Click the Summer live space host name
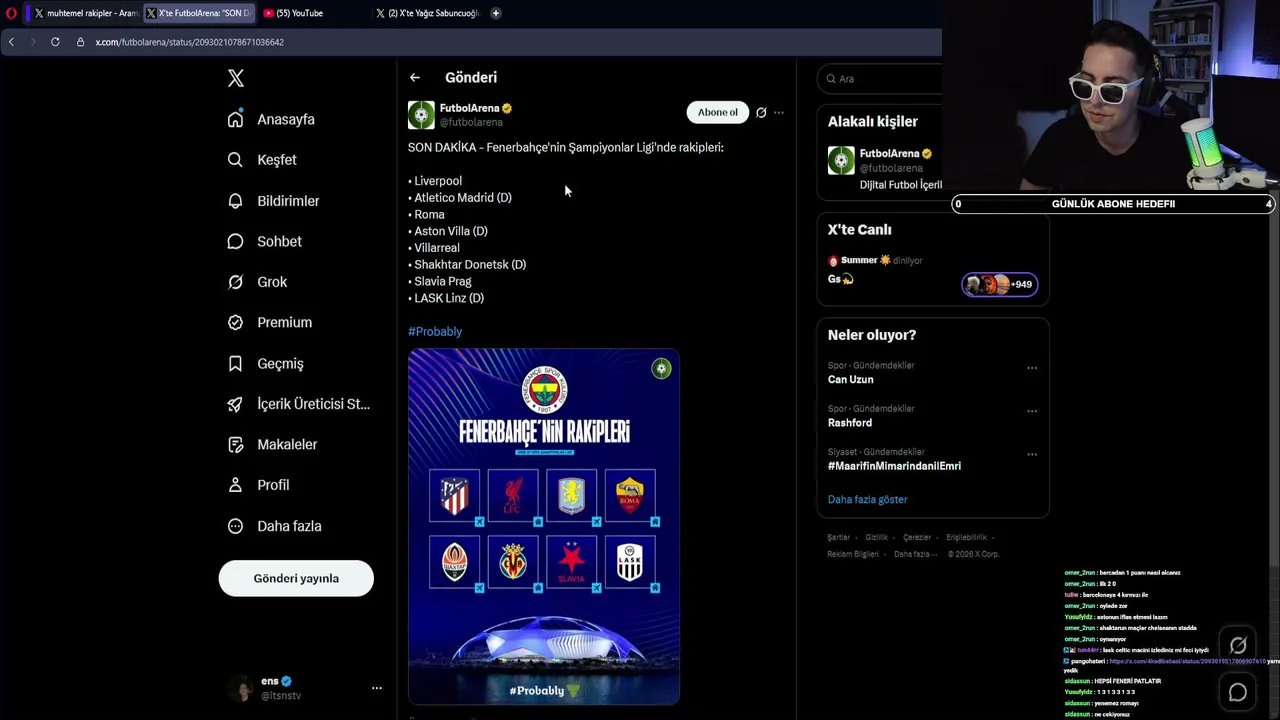This screenshot has height=720, width=1280. (859, 260)
